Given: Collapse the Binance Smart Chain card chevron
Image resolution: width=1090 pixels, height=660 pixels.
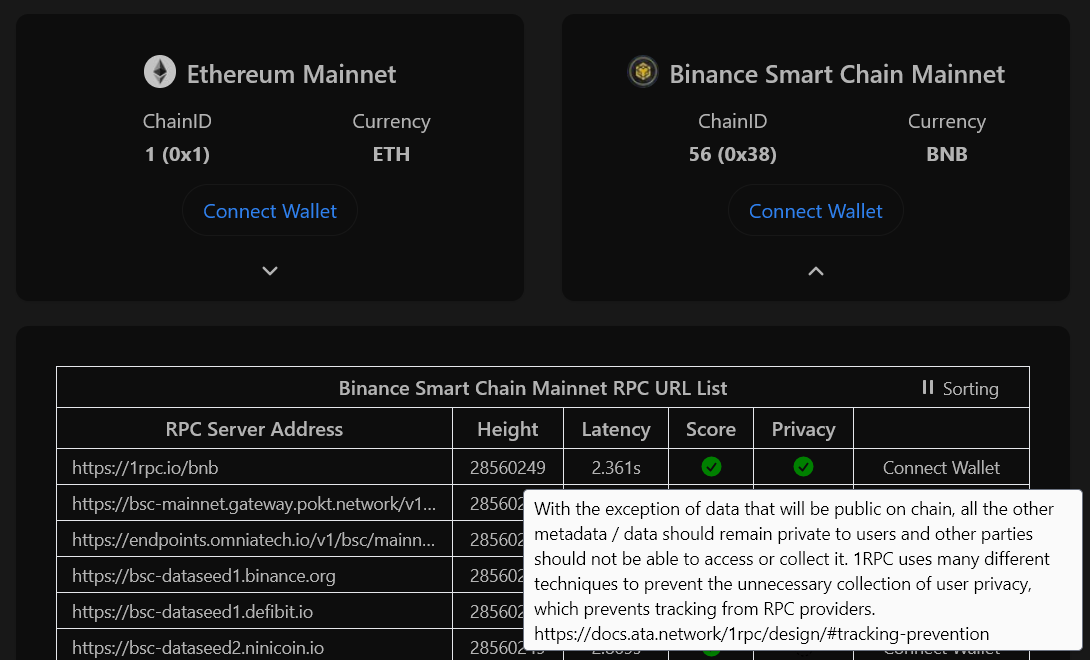Looking at the screenshot, I should (816, 271).
